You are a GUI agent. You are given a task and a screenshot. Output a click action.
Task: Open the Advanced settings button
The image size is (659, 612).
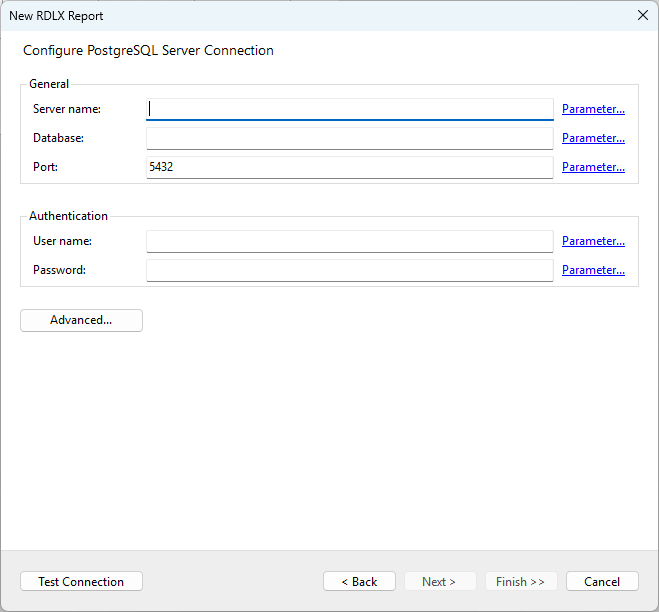click(82, 320)
